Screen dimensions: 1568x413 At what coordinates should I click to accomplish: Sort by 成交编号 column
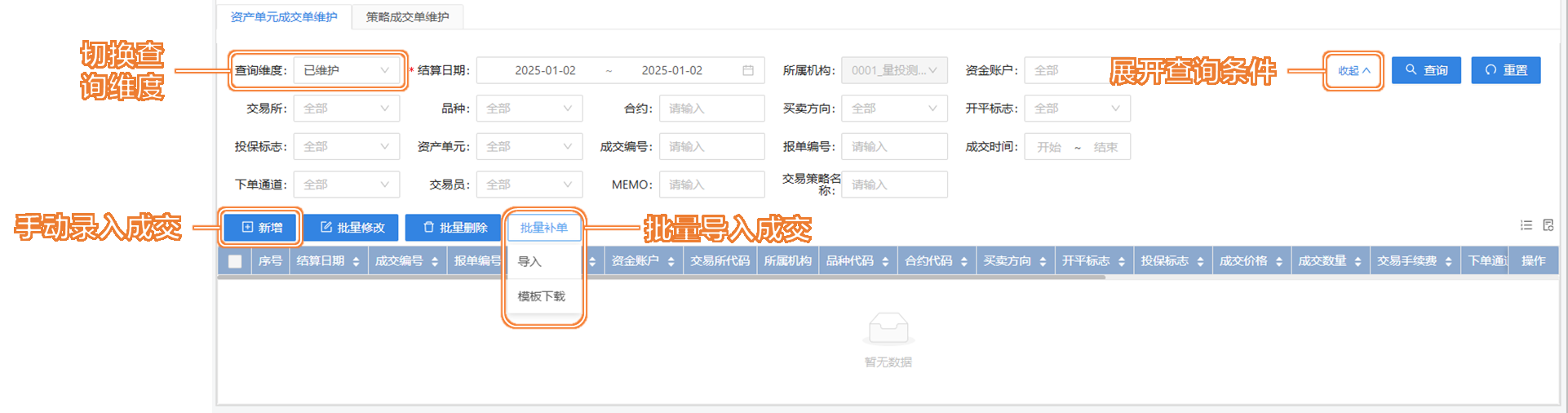pos(435,261)
